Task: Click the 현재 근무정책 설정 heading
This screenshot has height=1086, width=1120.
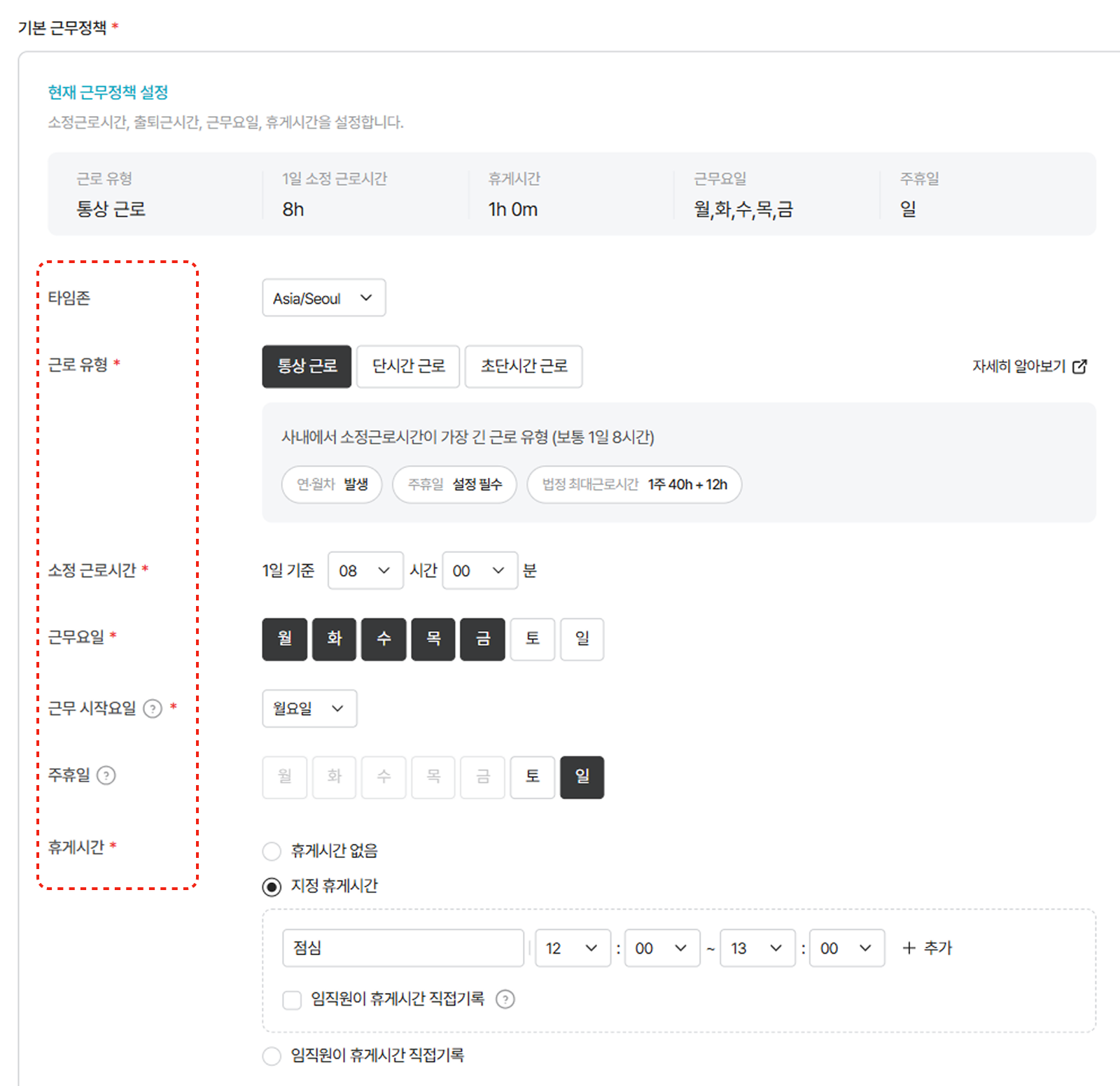Action: [x=108, y=92]
